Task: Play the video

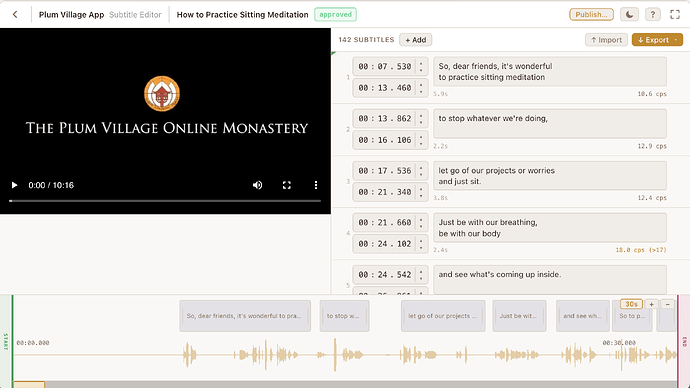Action: click(14, 185)
